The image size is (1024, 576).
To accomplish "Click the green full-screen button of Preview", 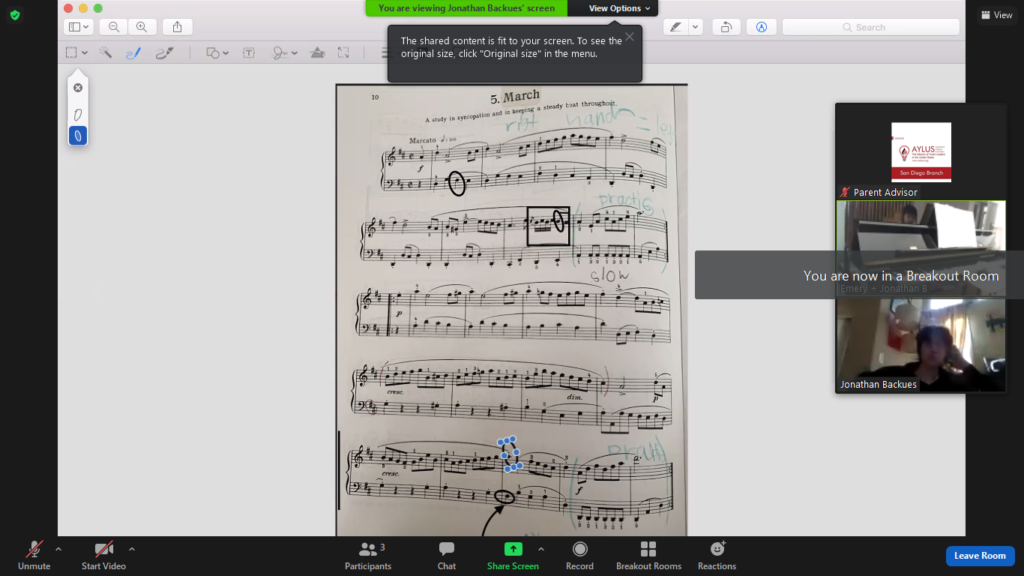I will click(x=98, y=8).
